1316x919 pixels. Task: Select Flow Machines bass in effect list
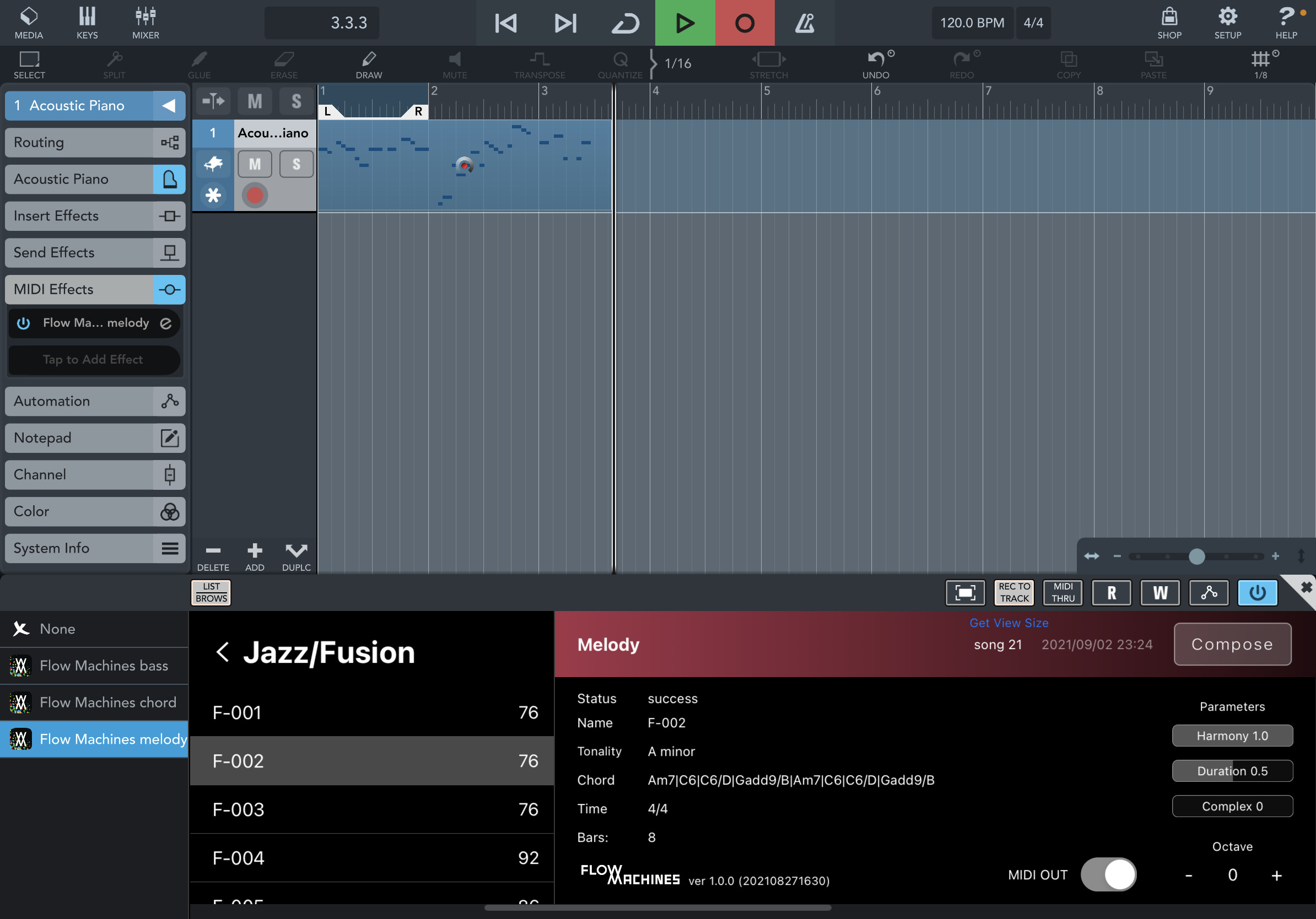pos(94,666)
